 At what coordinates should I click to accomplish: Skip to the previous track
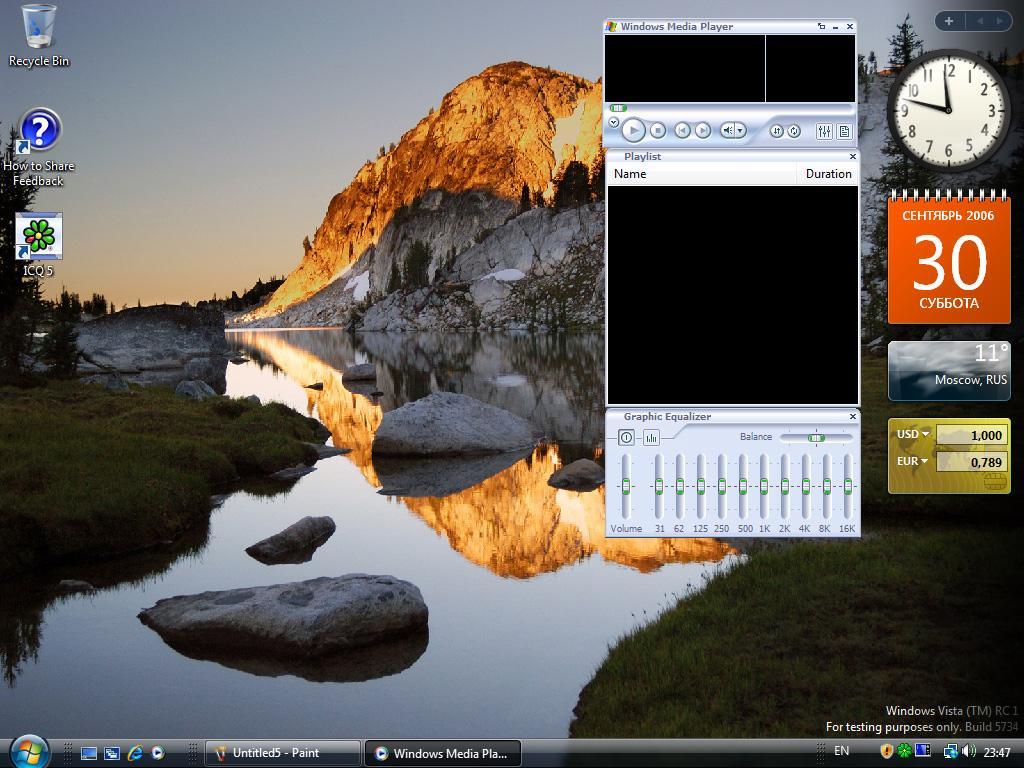coord(682,131)
